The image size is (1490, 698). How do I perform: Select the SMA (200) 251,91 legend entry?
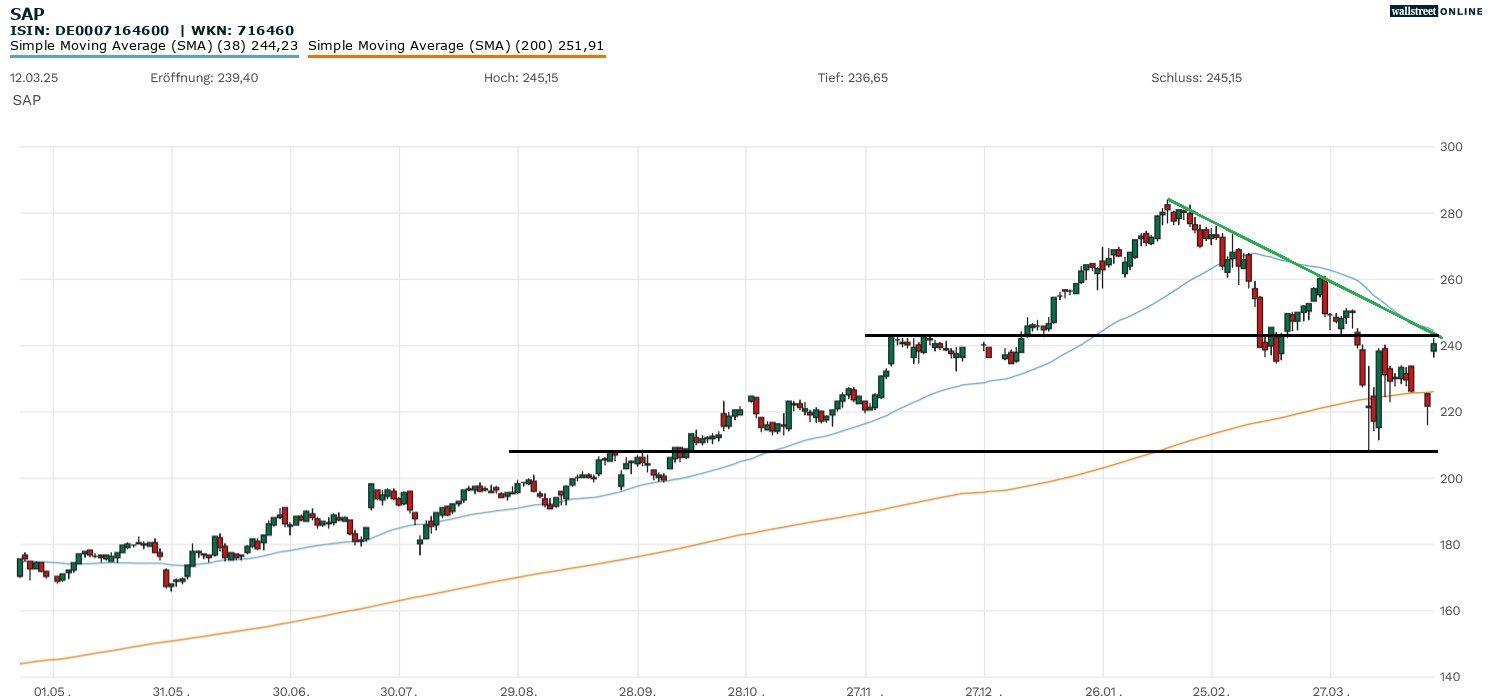point(456,46)
